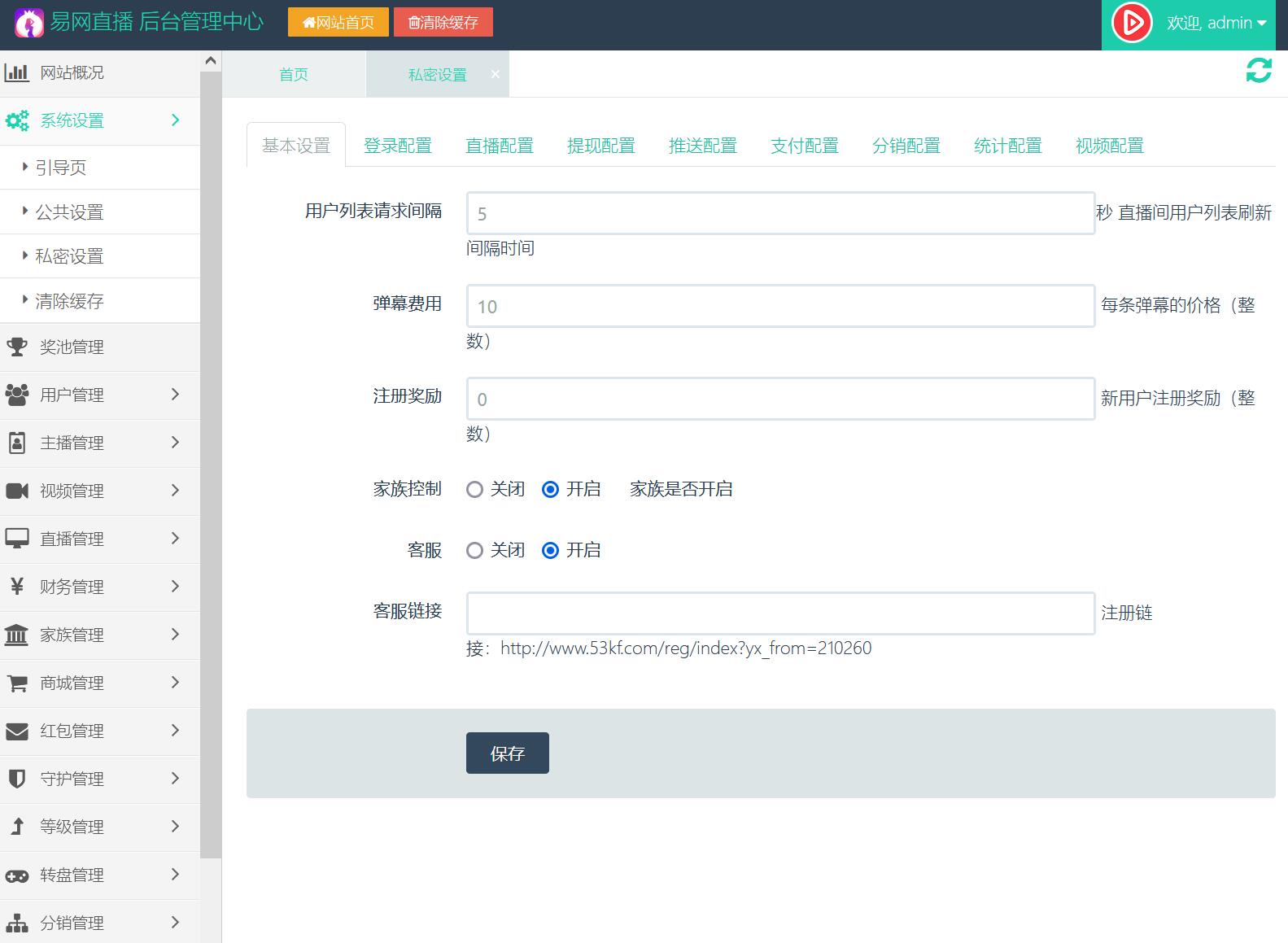Click the bar chart icon beside 网站概况
Screen dimensions: 1288x943
17,72
